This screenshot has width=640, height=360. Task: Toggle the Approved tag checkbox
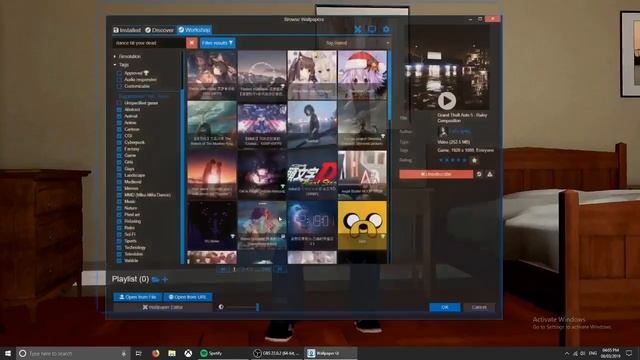tap(120, 73)
